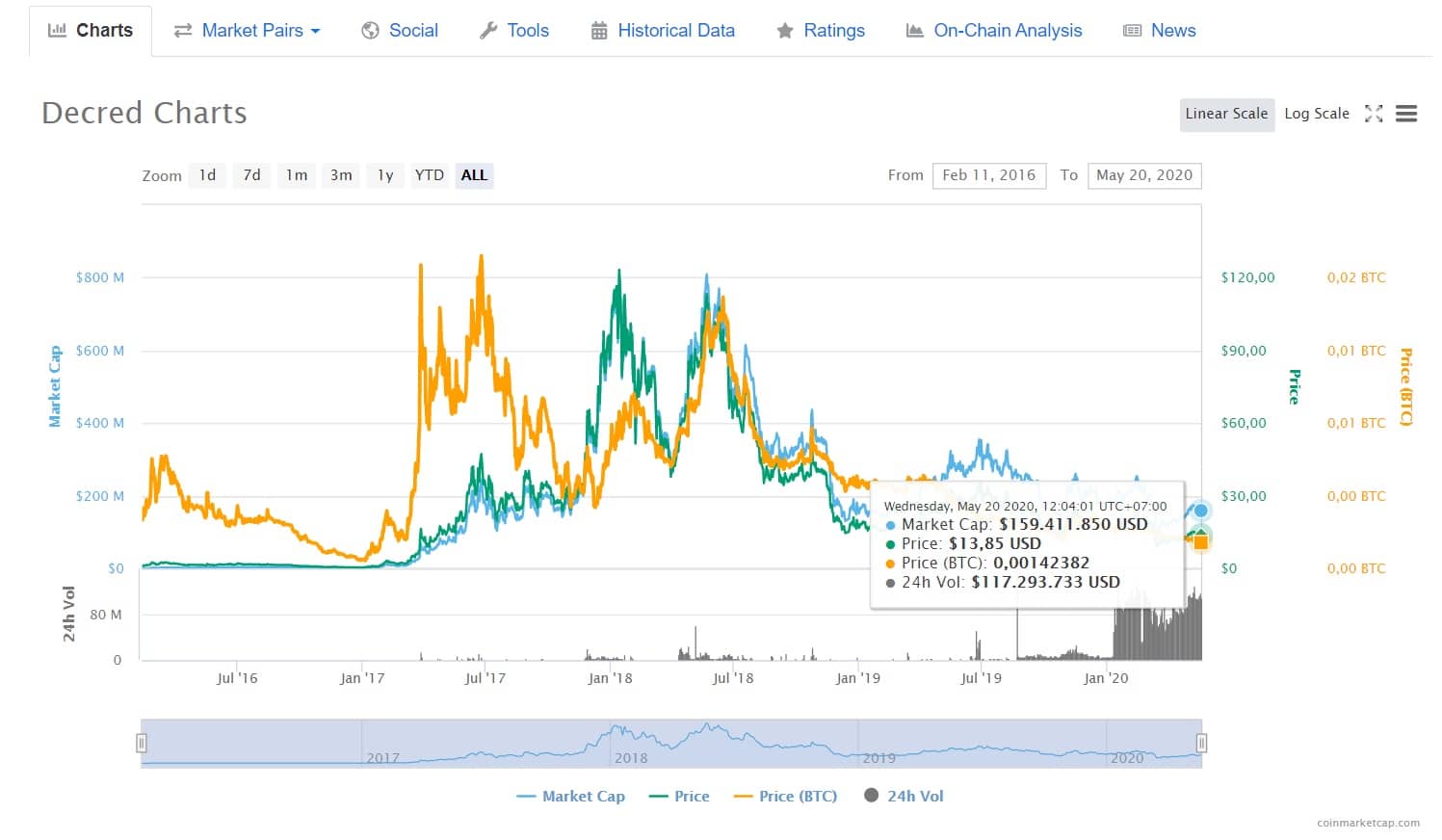Set zoom range to 3m

click(x=341, y=175)
